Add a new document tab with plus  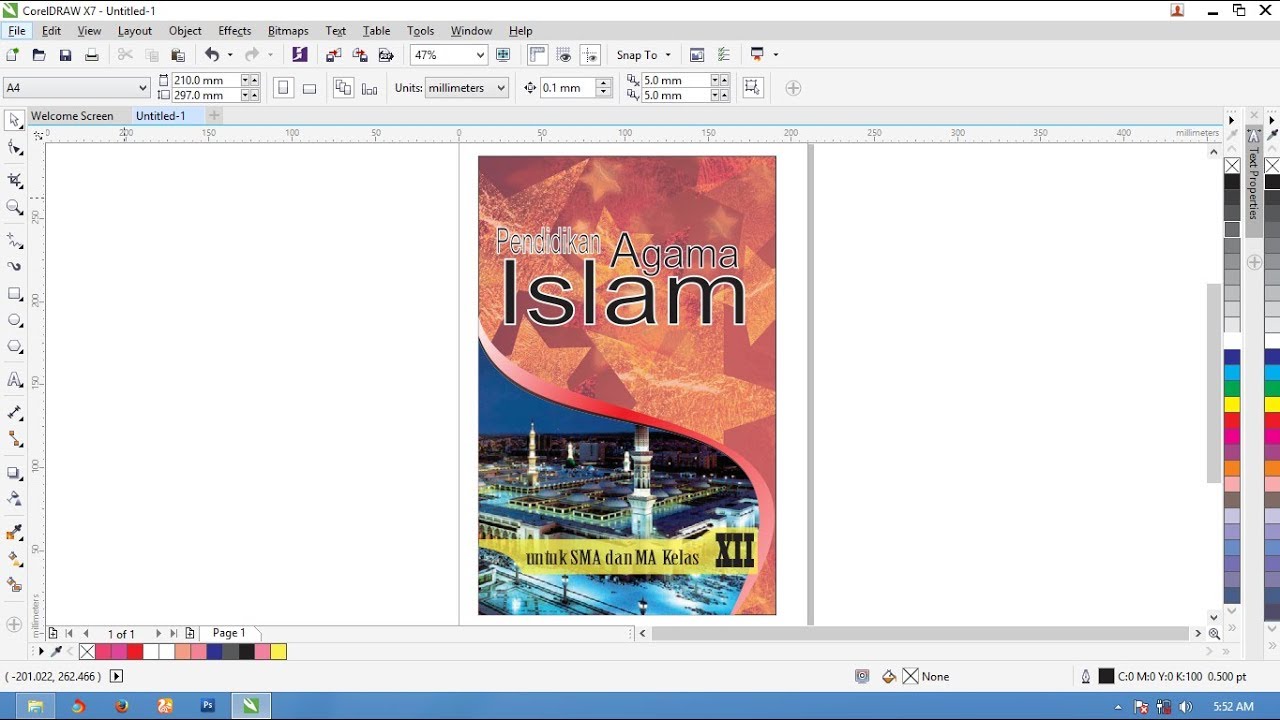(x=214, y=116)
